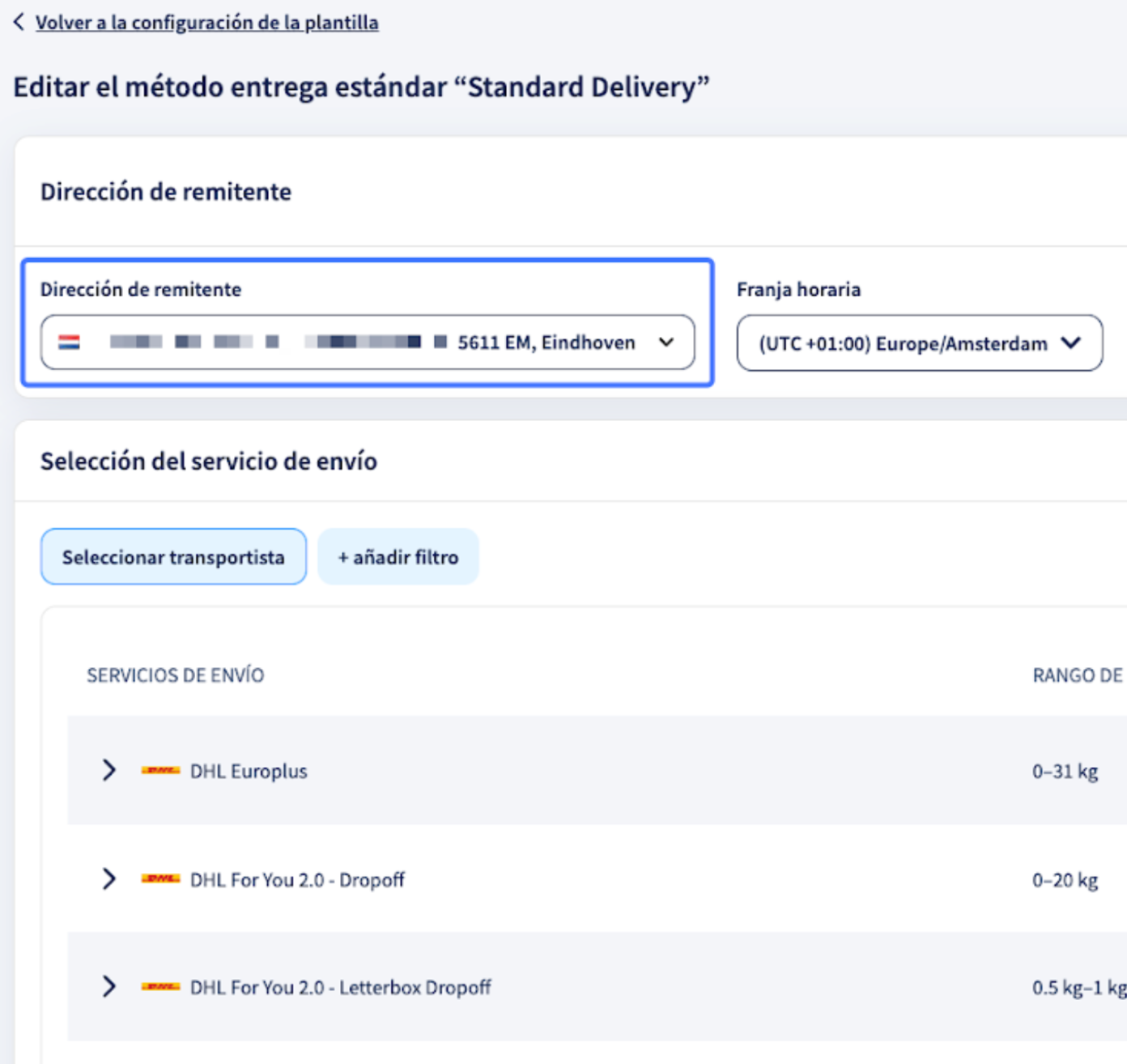This screenshot has height=1064, width=1127.
Task: Expand the DHL Europlus service row
Action: [108, 770]
